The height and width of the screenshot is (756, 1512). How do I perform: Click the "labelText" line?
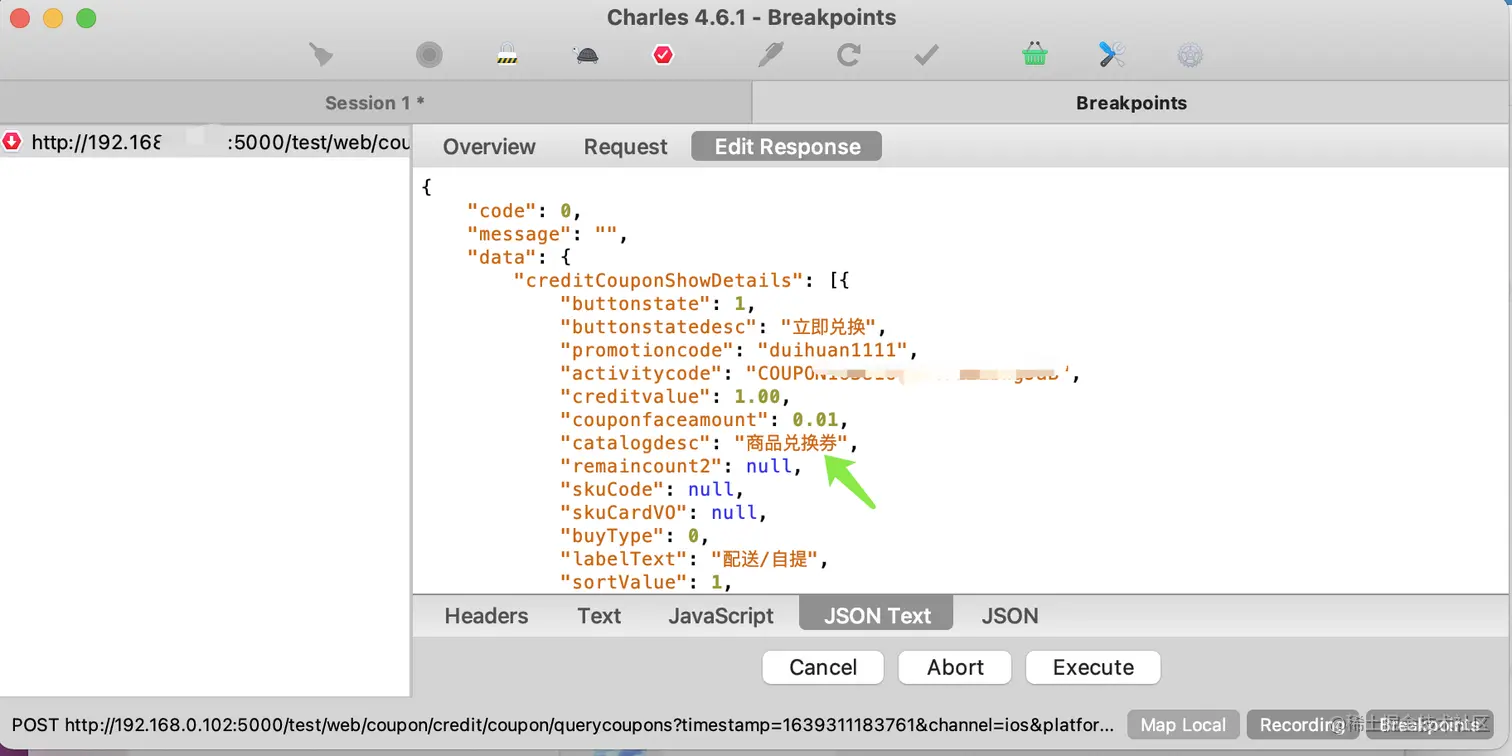click(x=695, y=559)
